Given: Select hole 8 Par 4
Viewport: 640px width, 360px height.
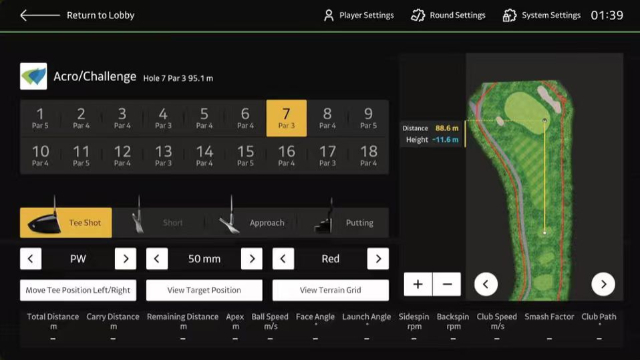Looking at the screenshot, I should [x=327, y=118].
